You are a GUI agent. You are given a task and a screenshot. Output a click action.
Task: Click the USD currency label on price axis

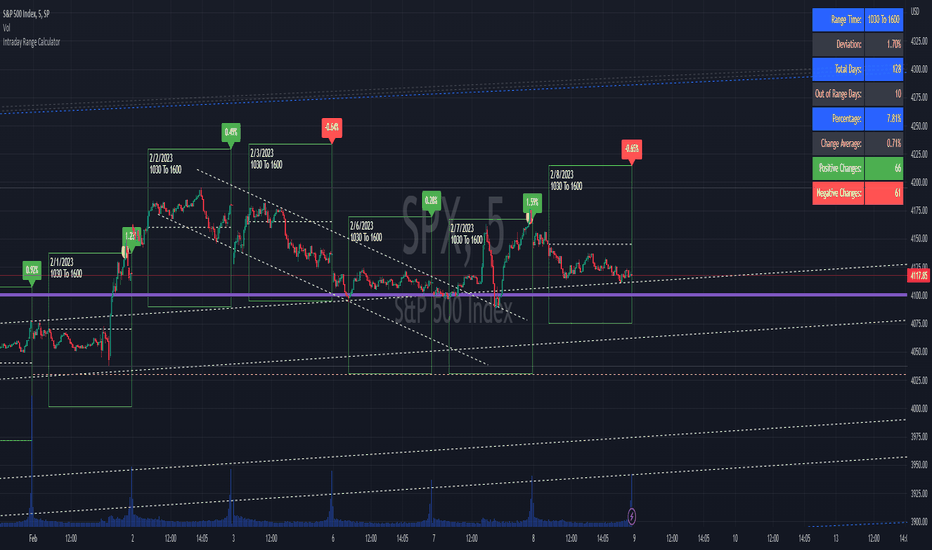coord(915,12)
